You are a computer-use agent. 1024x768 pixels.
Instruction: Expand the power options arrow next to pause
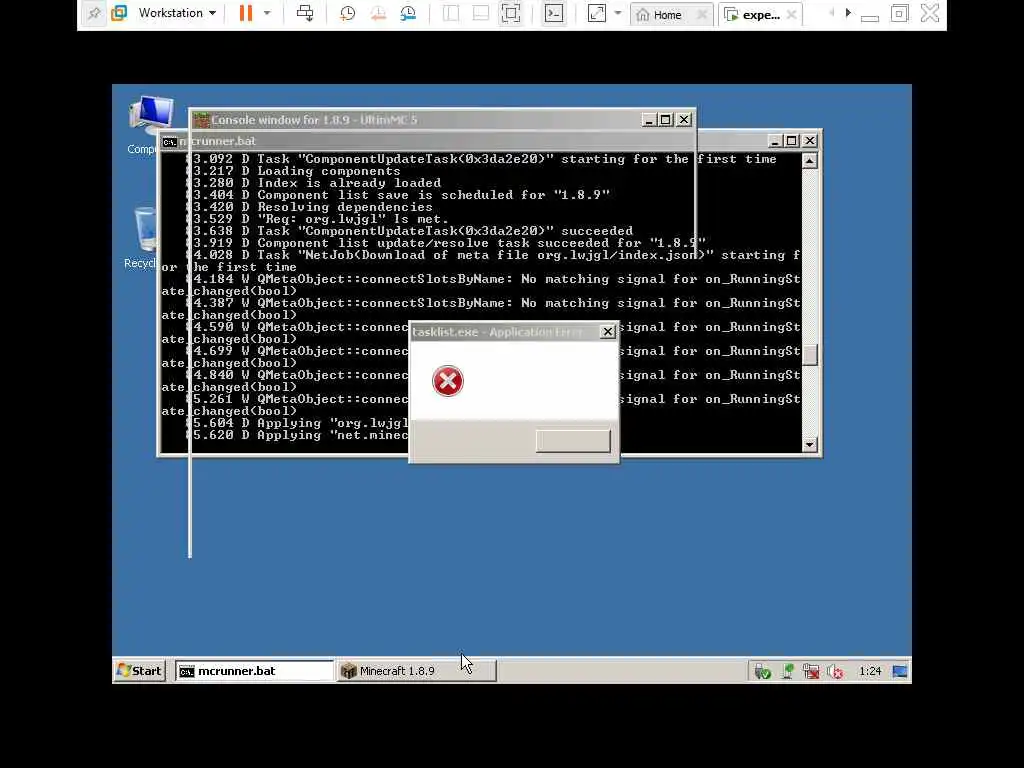pos(266,14)
